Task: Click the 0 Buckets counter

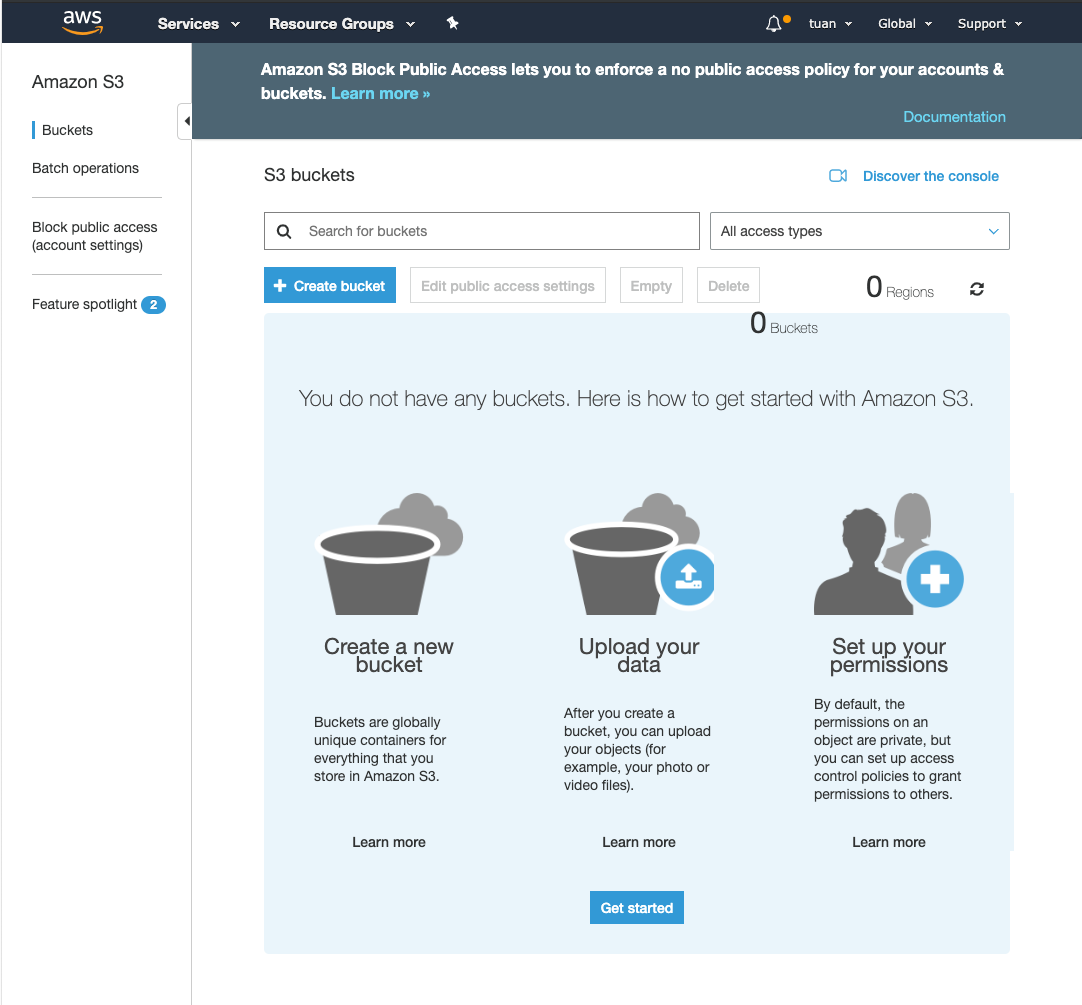Action: (784, 324)
